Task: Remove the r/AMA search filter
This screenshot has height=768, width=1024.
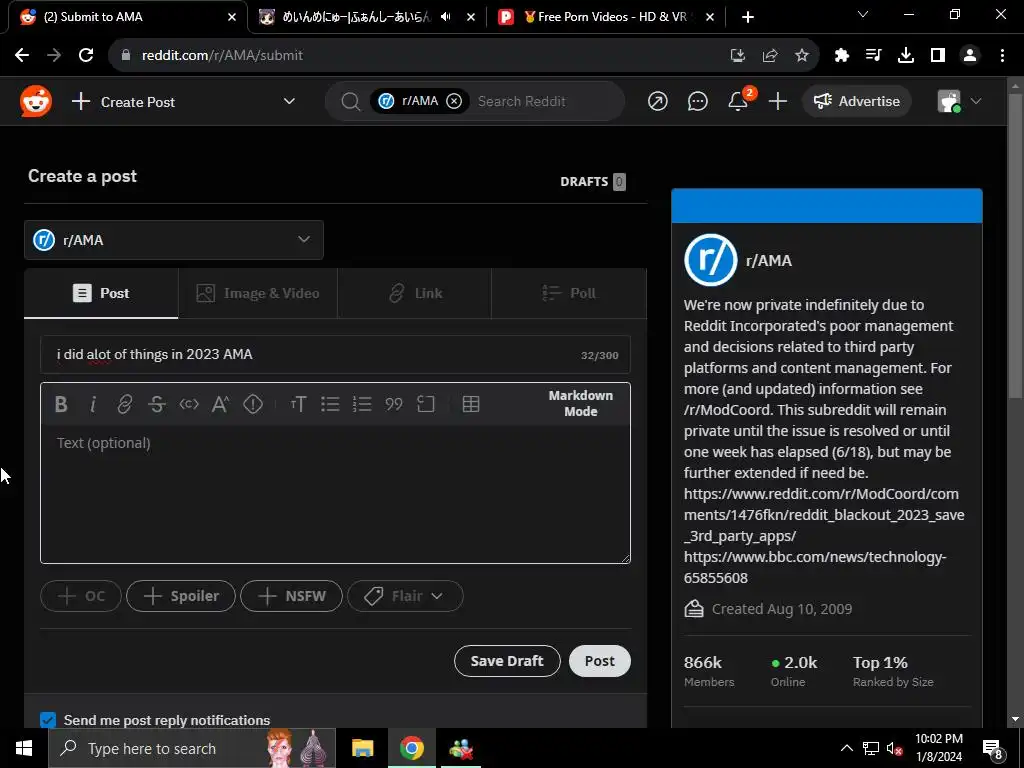Action: [x=454, y=101]
